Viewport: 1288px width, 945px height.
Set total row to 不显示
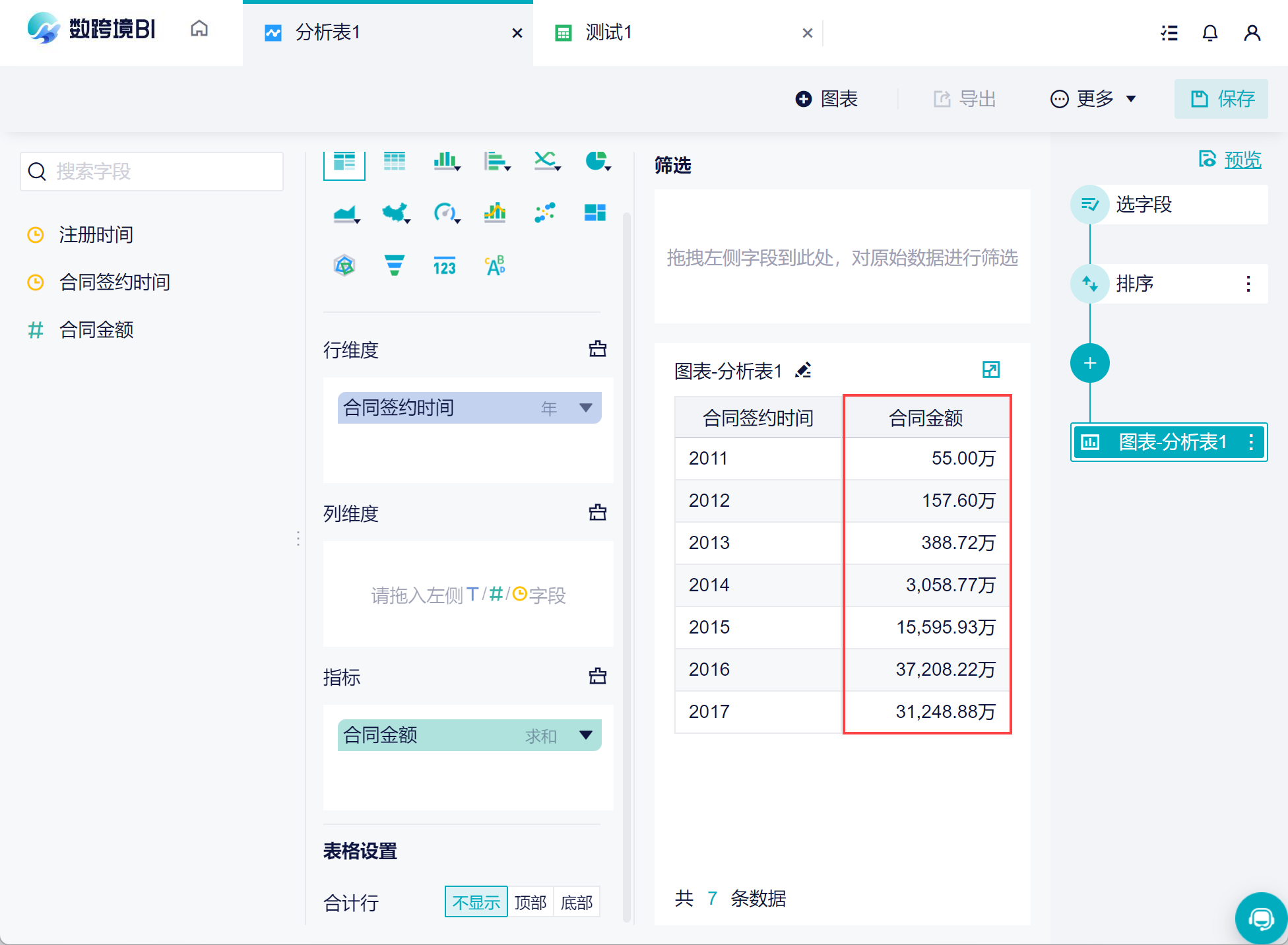coord(476,902)
